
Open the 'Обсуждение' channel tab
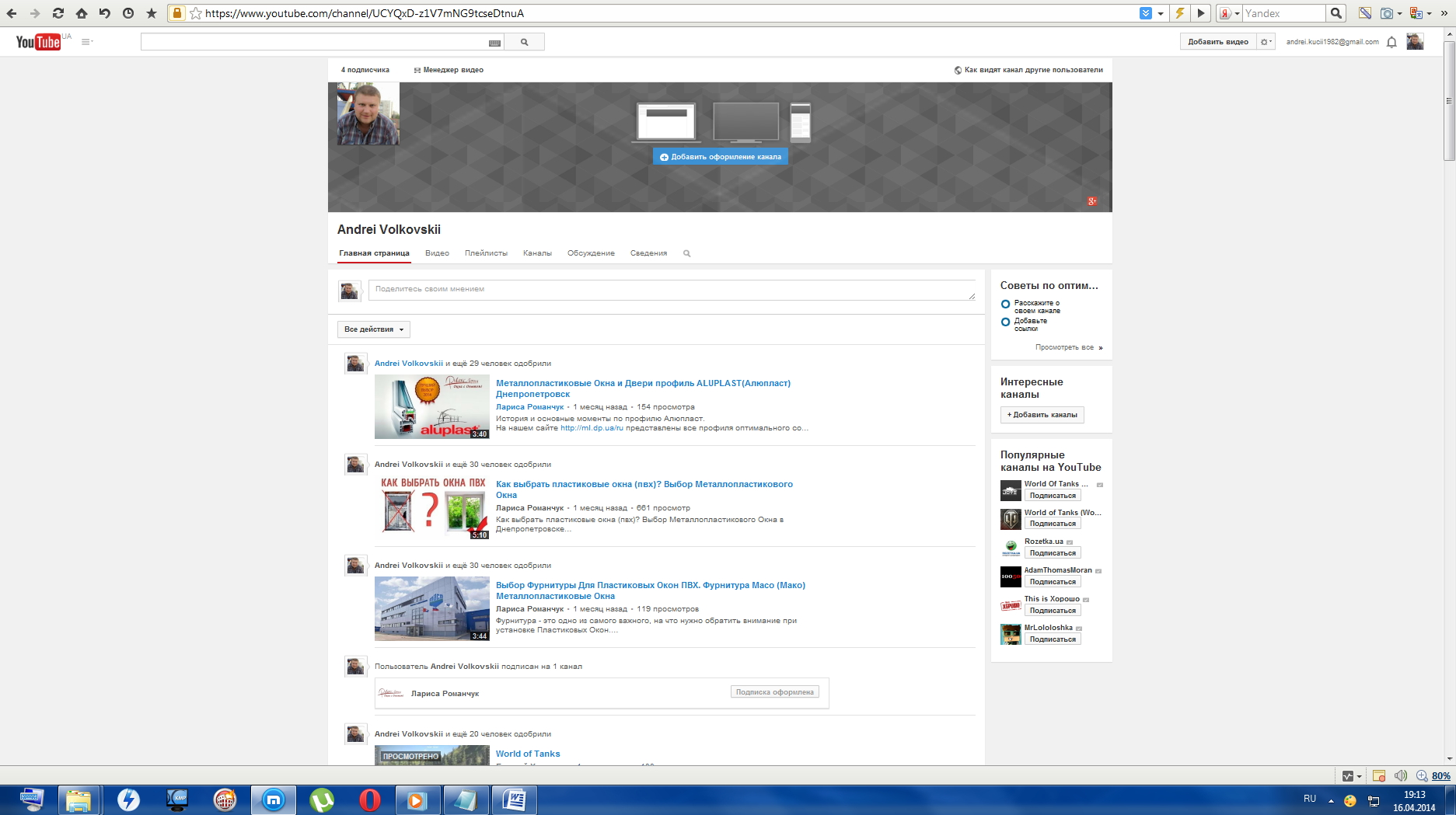(x=591, y=253)
